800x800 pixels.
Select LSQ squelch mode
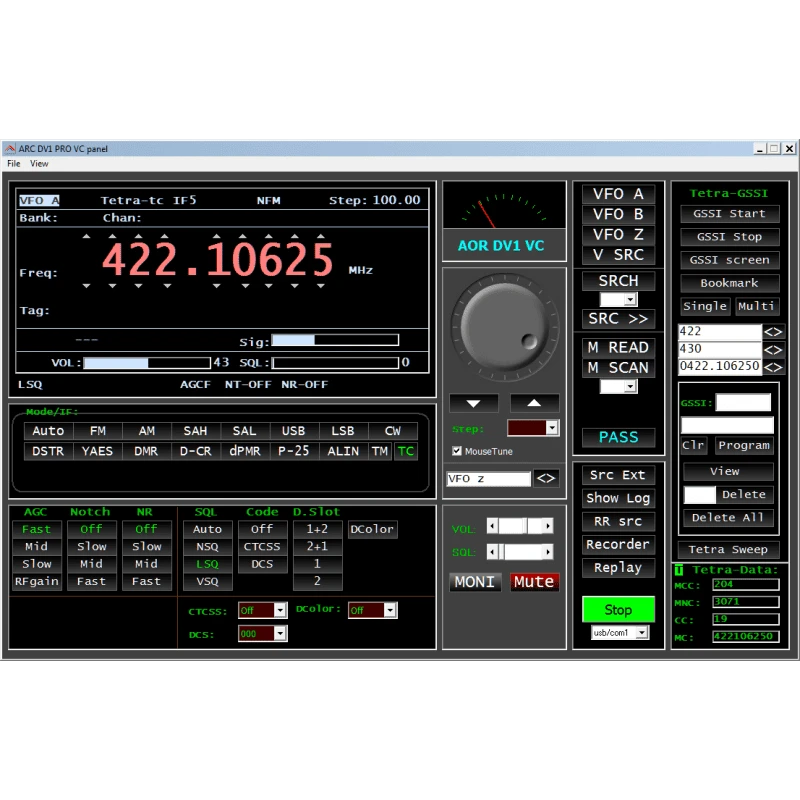click(x=207, y=564)
